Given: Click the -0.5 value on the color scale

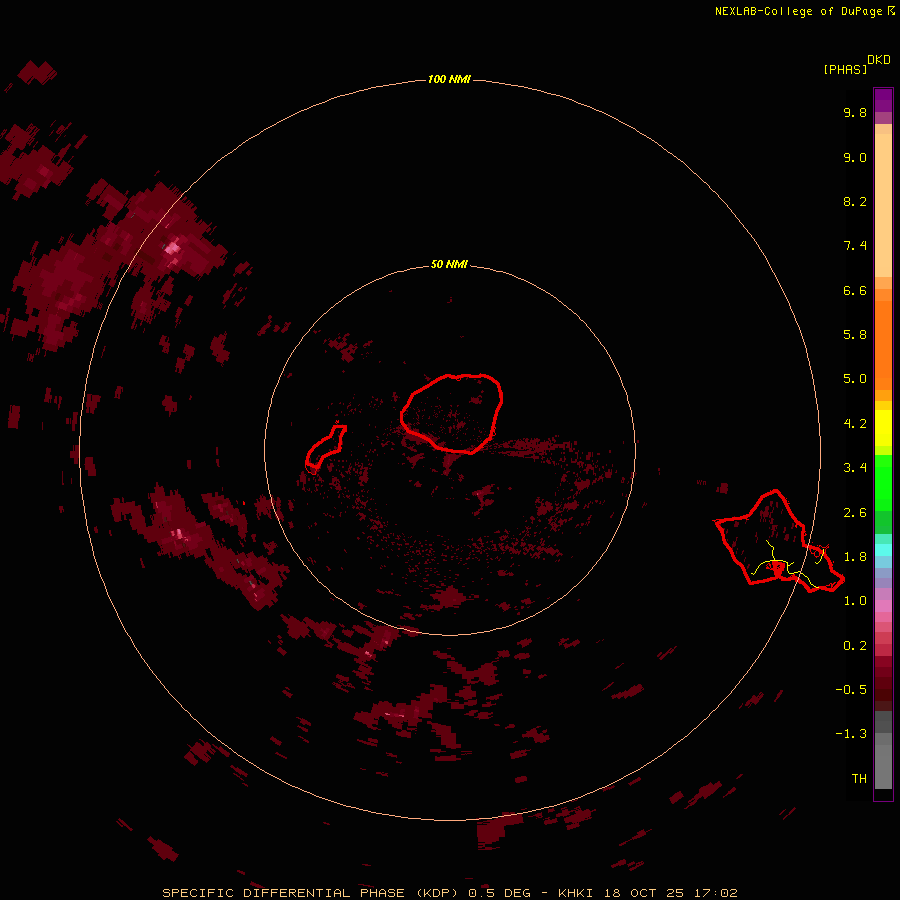Looking at the screenshot, I should coord(851,690).
